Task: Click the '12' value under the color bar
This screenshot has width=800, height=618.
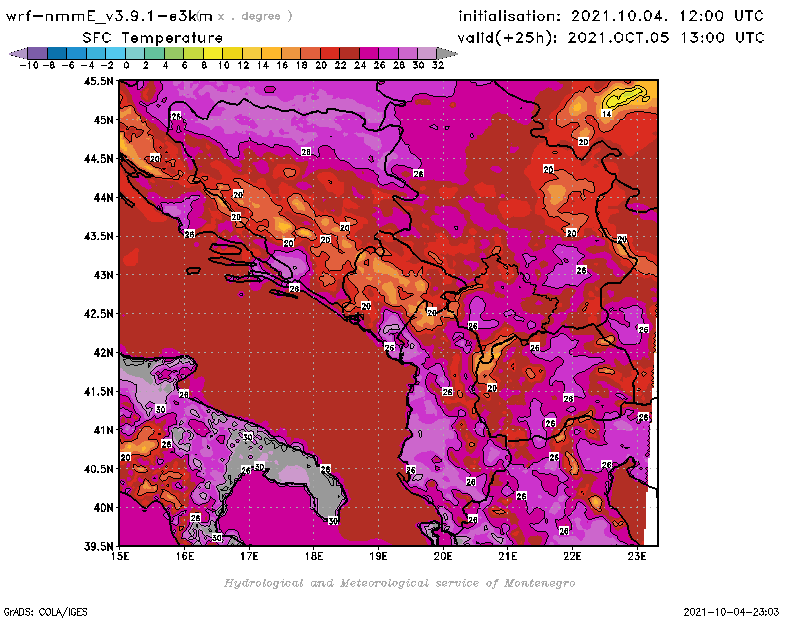Action: point(243,66)
